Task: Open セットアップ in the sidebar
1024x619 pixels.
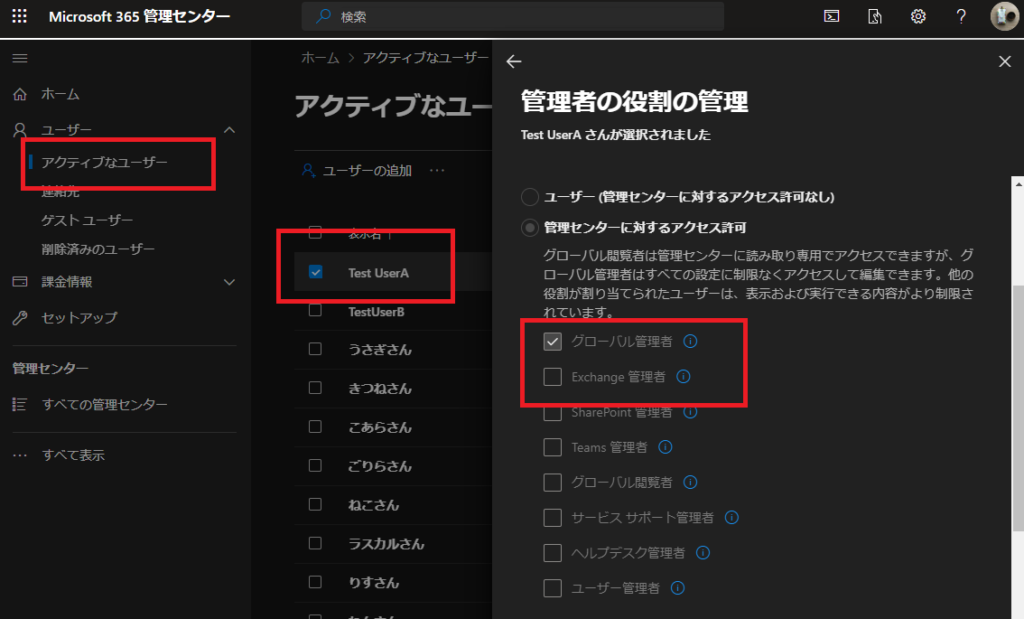Action: [x=79, y=318]
